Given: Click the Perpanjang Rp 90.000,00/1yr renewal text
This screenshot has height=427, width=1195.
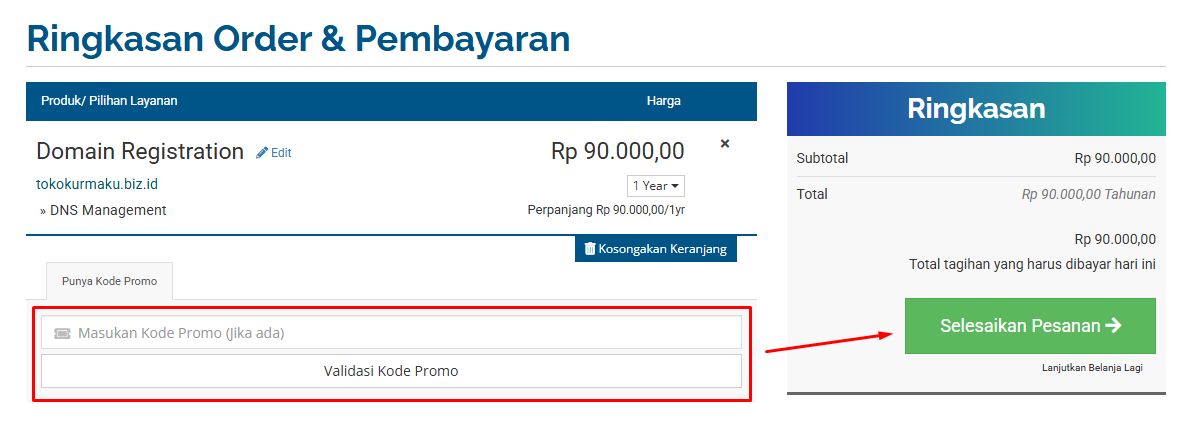Looking at the screenshot, I should [x=606, y=210].
